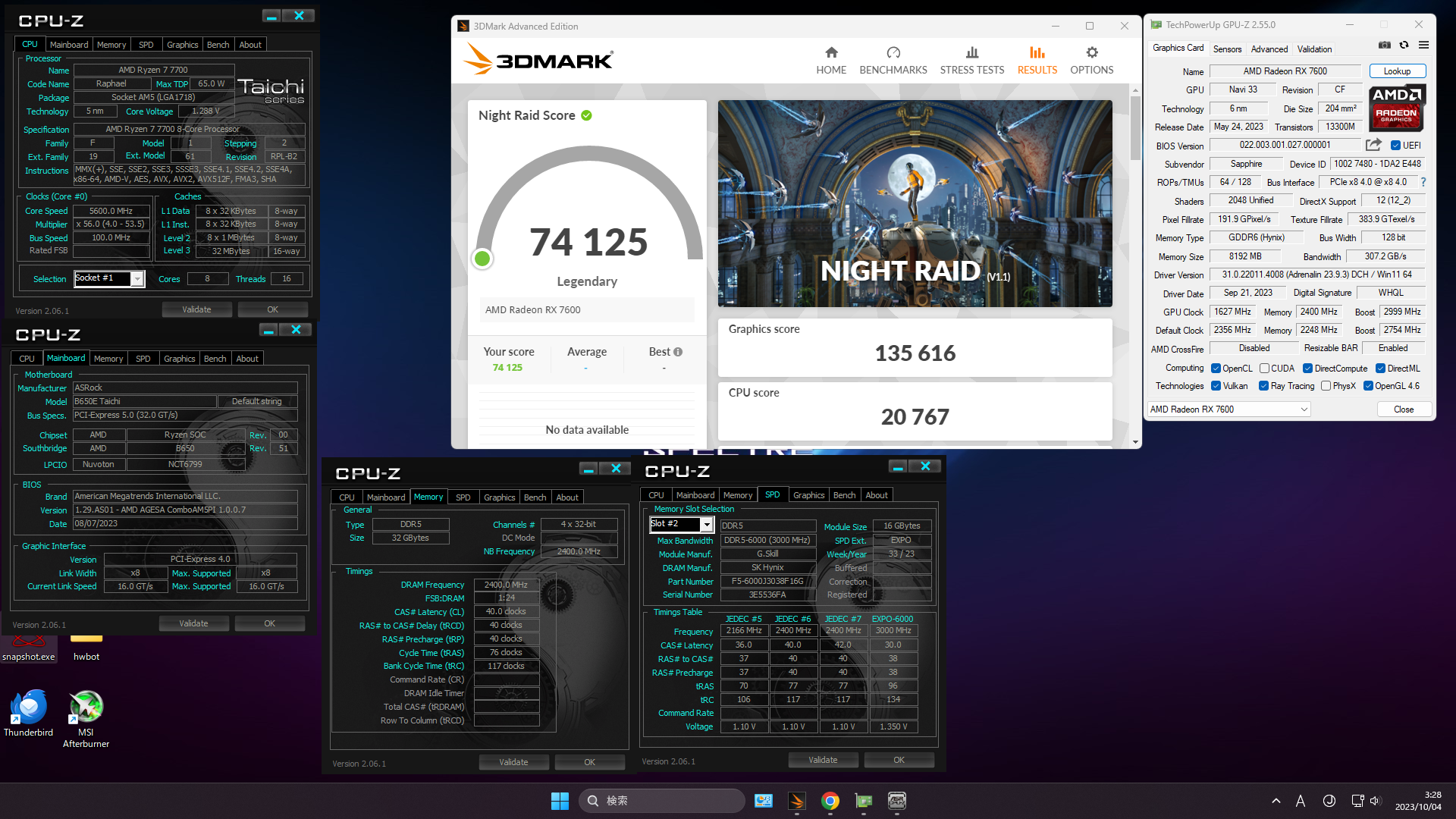Switch to the Advanced tab in GPU-Z

point(1269,49)
